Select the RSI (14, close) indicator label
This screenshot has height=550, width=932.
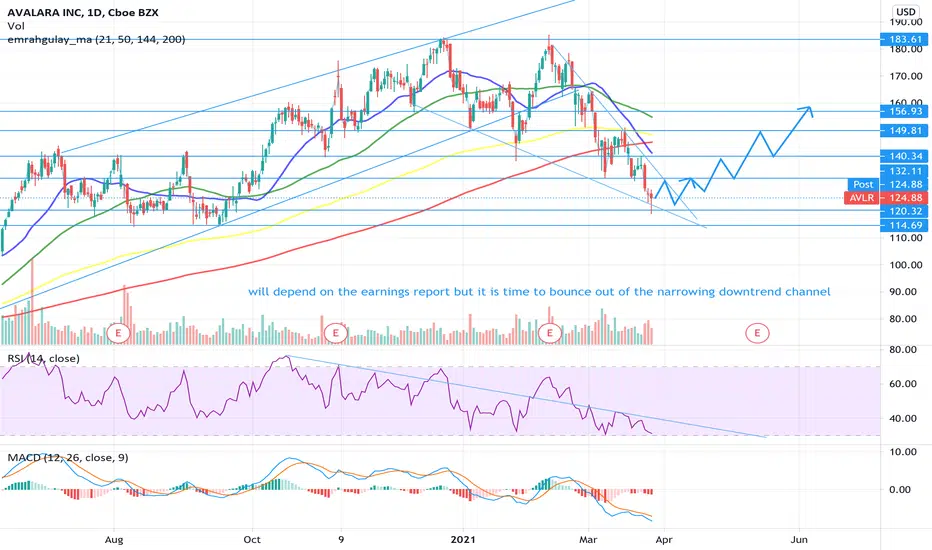click(x=43, y=359)
